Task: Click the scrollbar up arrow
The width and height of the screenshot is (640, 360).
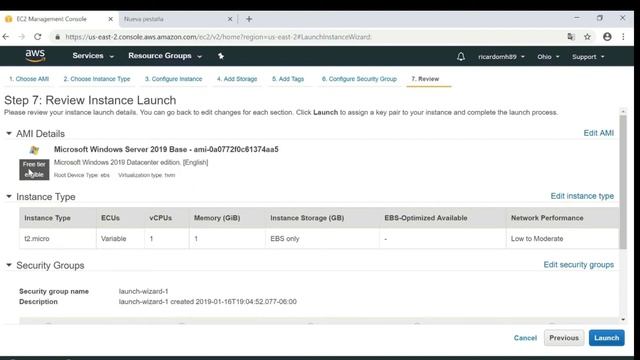Action: 623,111
